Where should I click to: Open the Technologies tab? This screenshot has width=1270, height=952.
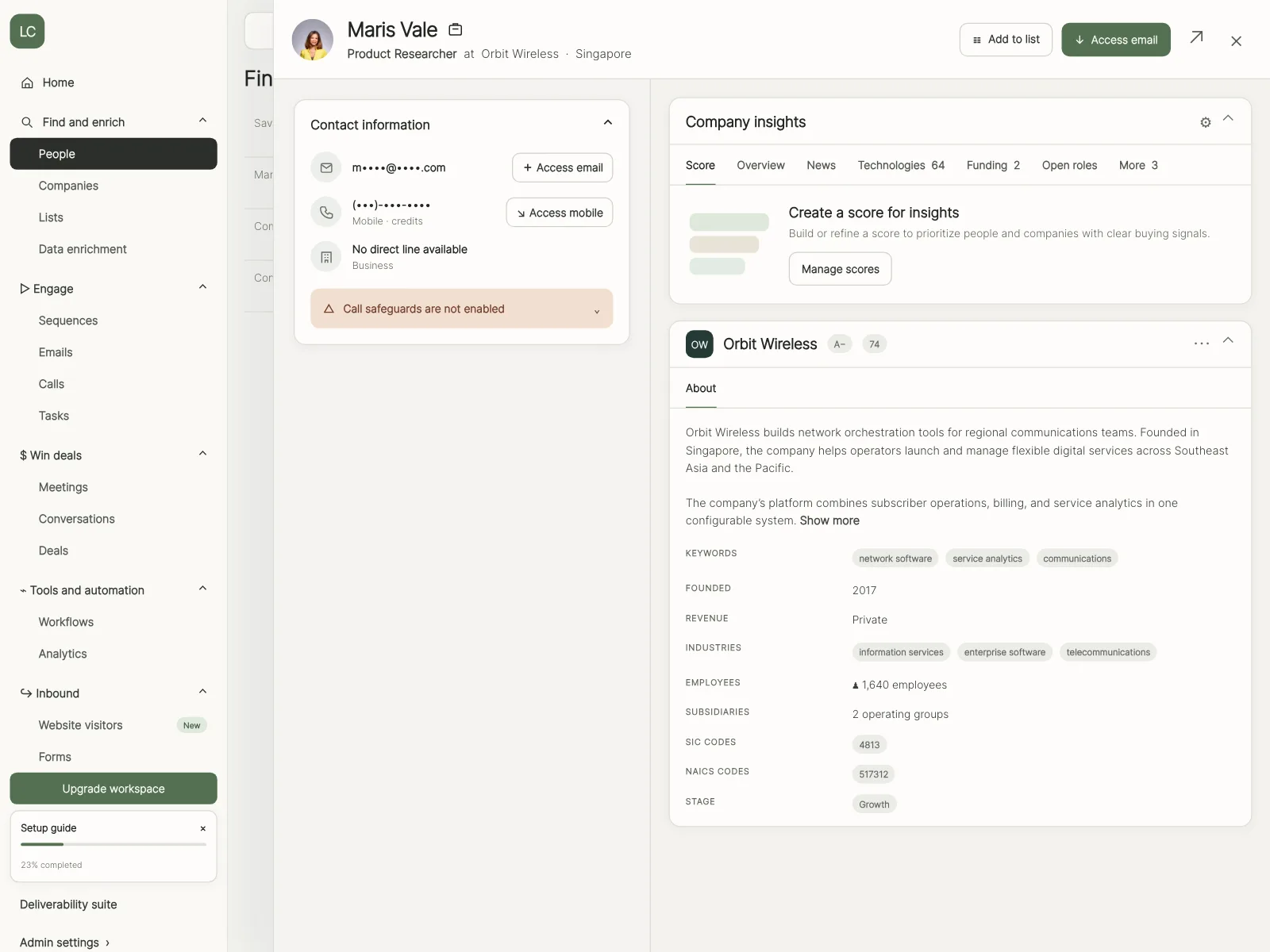(x=901, y=165)
